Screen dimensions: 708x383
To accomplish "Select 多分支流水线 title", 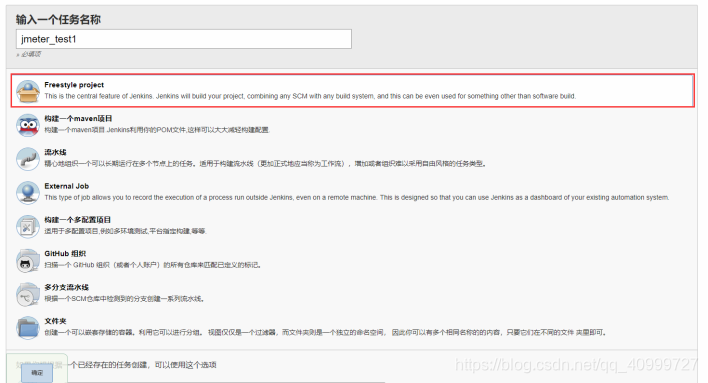I will pyautogui.click(x=66, y=287).
